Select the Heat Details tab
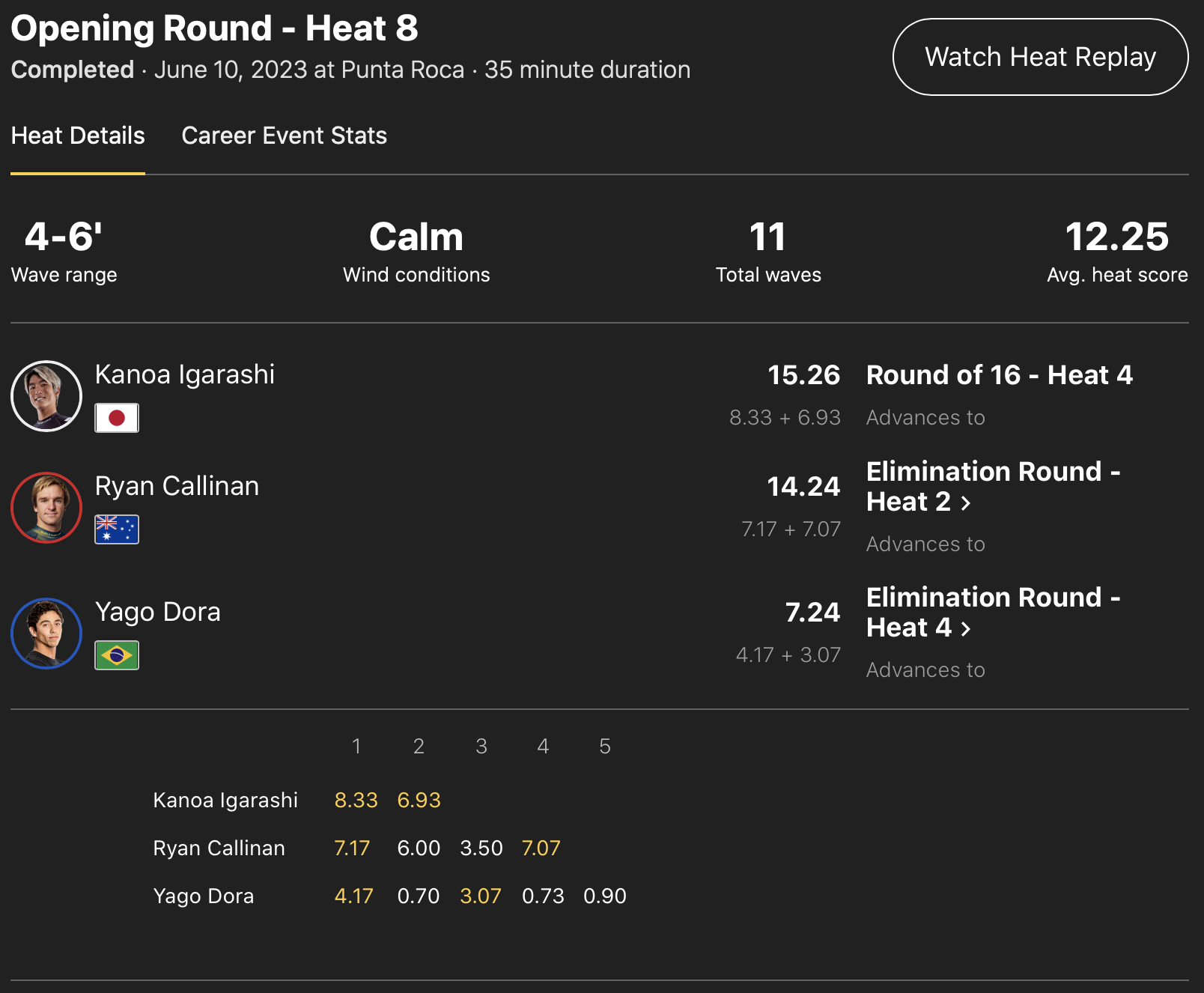1204x993 pixels. (x=78, y=136)
